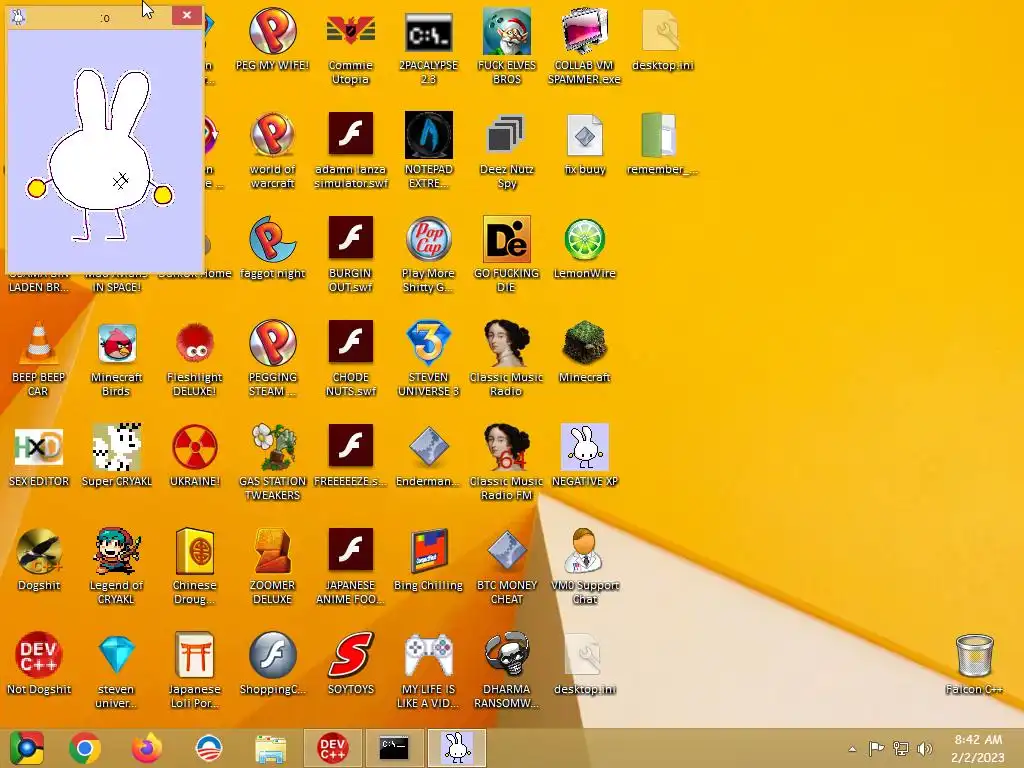Open the fix buuy file
Viewport: 1024px width, 768px height.
(584, 135)
